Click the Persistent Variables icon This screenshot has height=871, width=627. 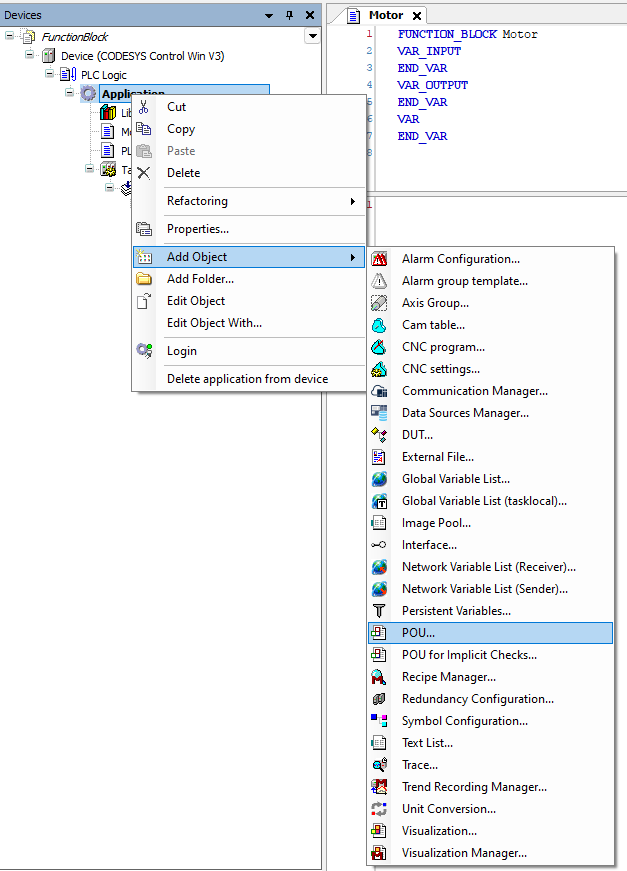coord(379,611)
